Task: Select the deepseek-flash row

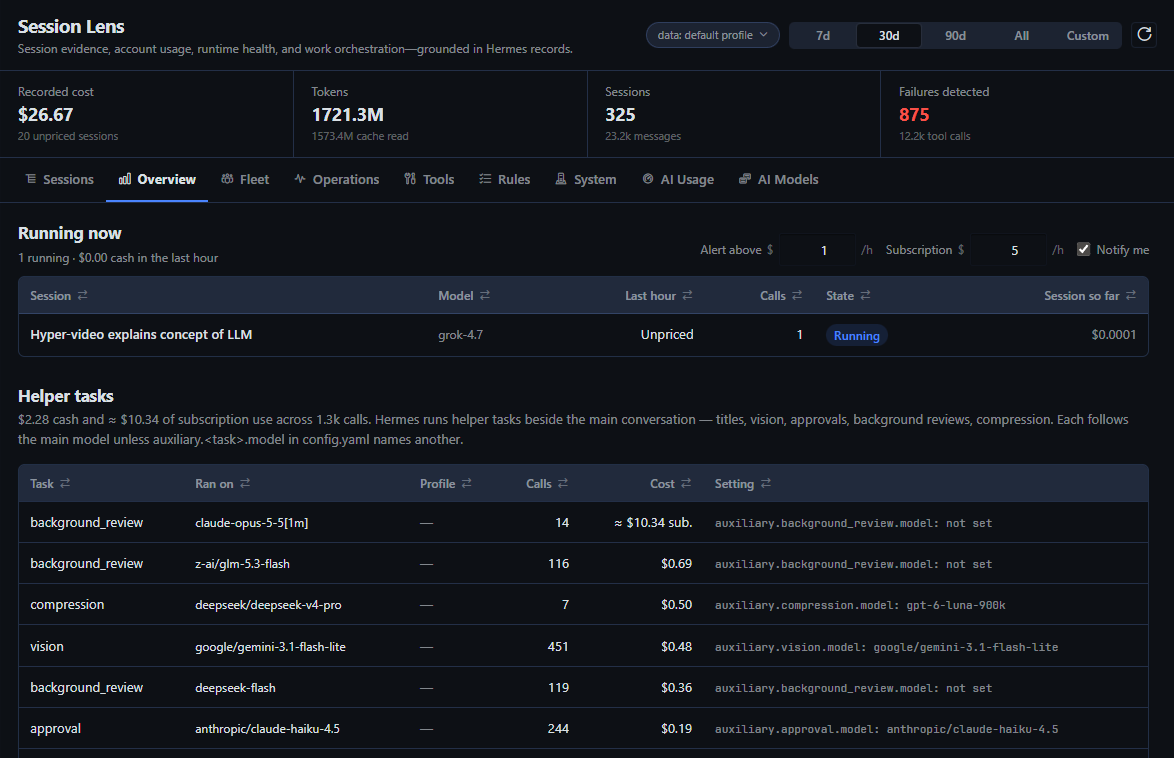Action: coord(583,688)
